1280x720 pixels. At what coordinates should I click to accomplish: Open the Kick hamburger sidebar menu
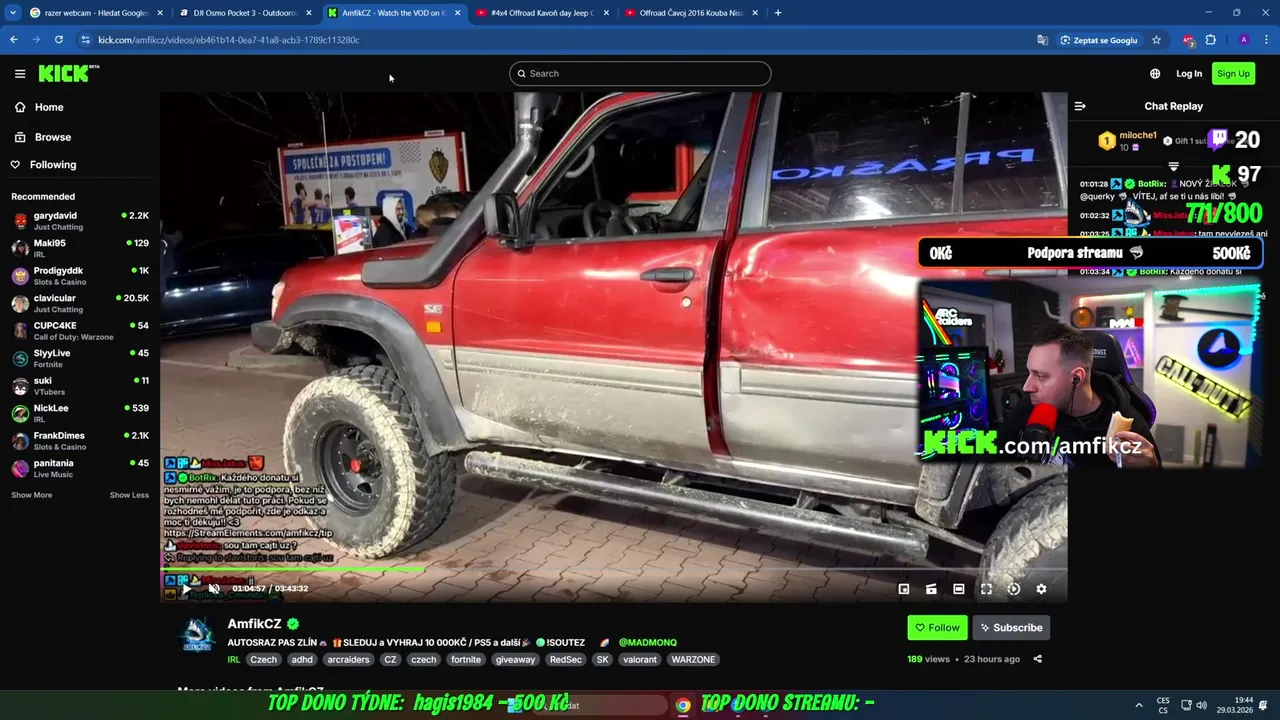[x=20, y=73]
